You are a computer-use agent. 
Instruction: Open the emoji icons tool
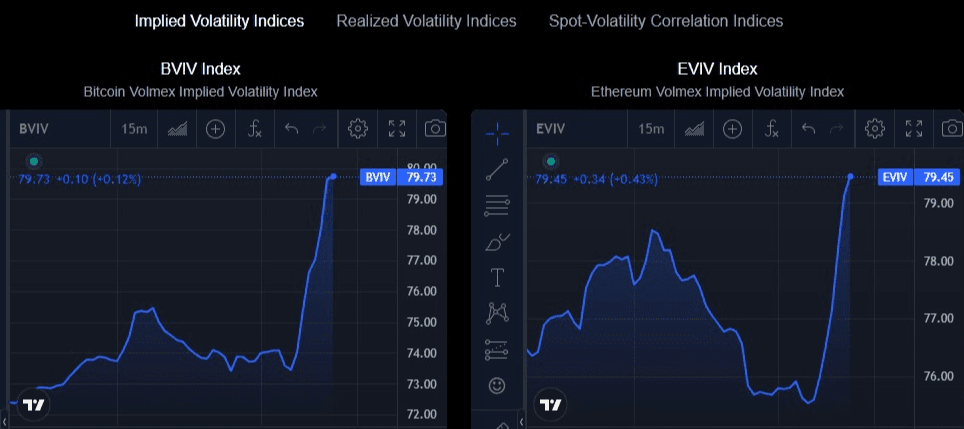coord(497,384)
